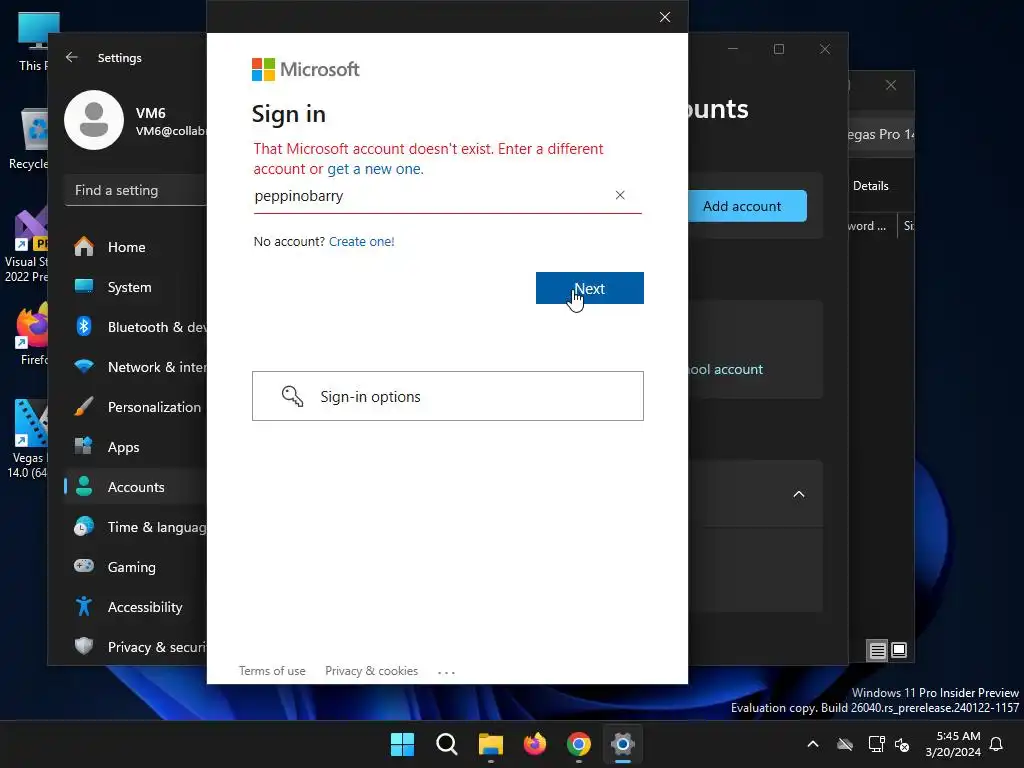The image size is (1024, 768).
Task: Show more options via the ellipsis in footer
Action: pos(446,671)
